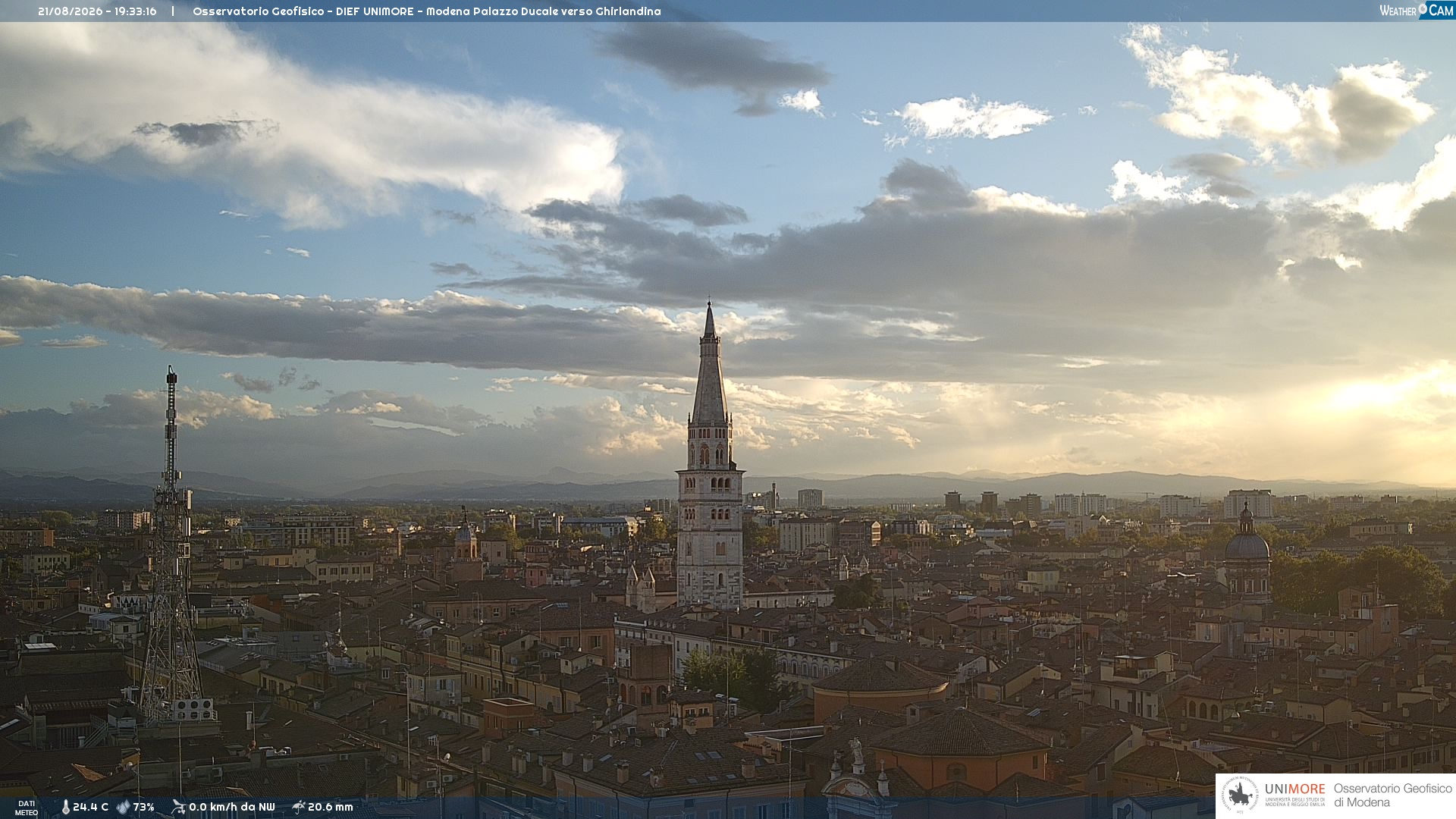Click Osservatorio Geofisico di Modena text
Viewport: 1456px width, 819px height.
pos(1392,795)
